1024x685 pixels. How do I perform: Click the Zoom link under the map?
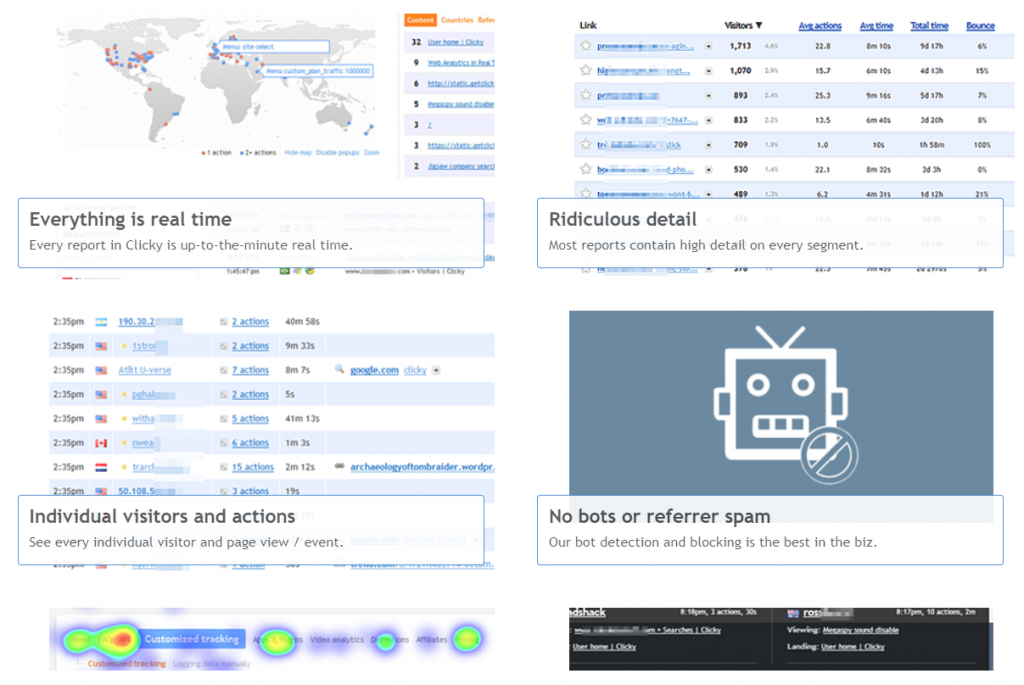[x=372, y=153]
